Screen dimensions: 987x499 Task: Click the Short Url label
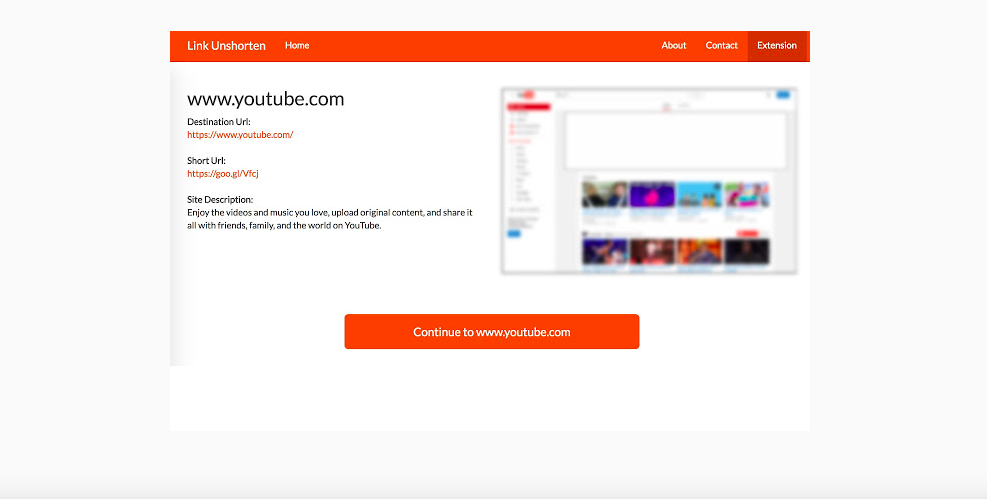pyautogui.click(x=206, y=161)
